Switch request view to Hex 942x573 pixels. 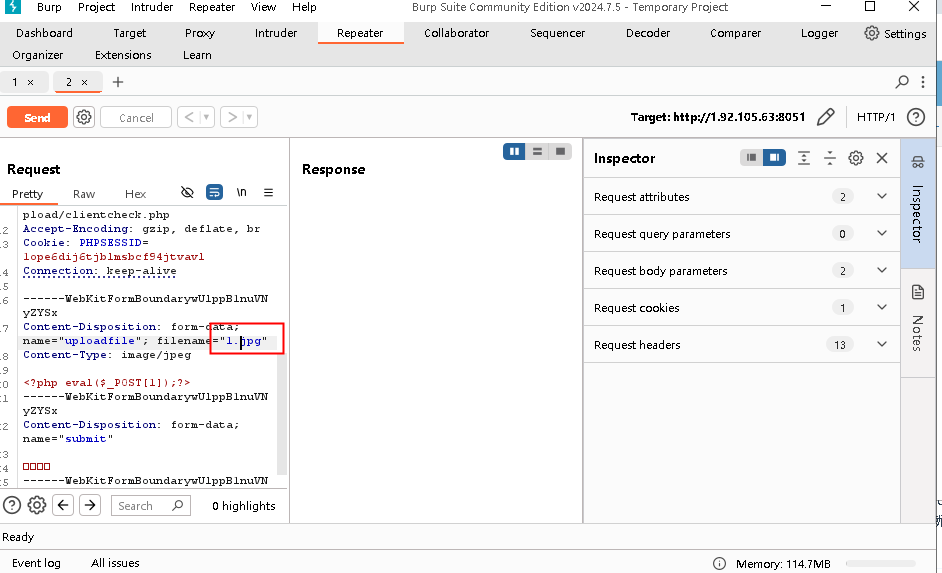click(135, 193)
